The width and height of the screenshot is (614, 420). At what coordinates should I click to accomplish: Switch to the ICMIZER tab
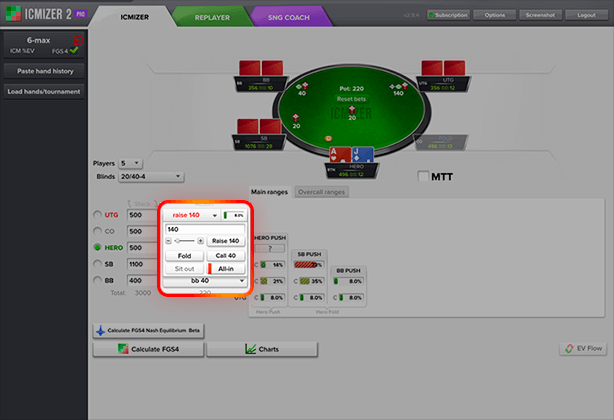point(134,17)
